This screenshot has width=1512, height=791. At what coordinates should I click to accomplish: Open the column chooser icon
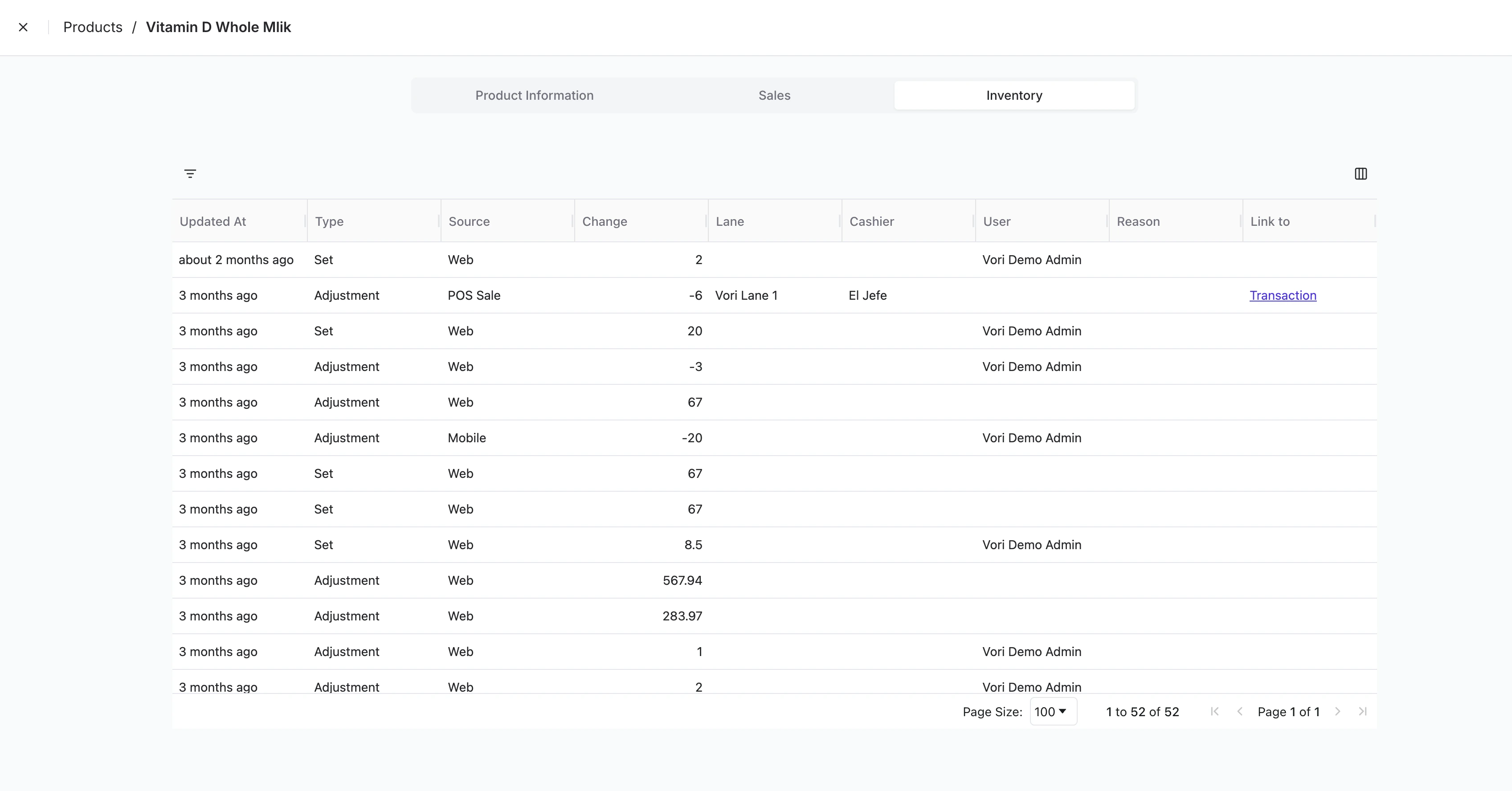point(1361,174)
